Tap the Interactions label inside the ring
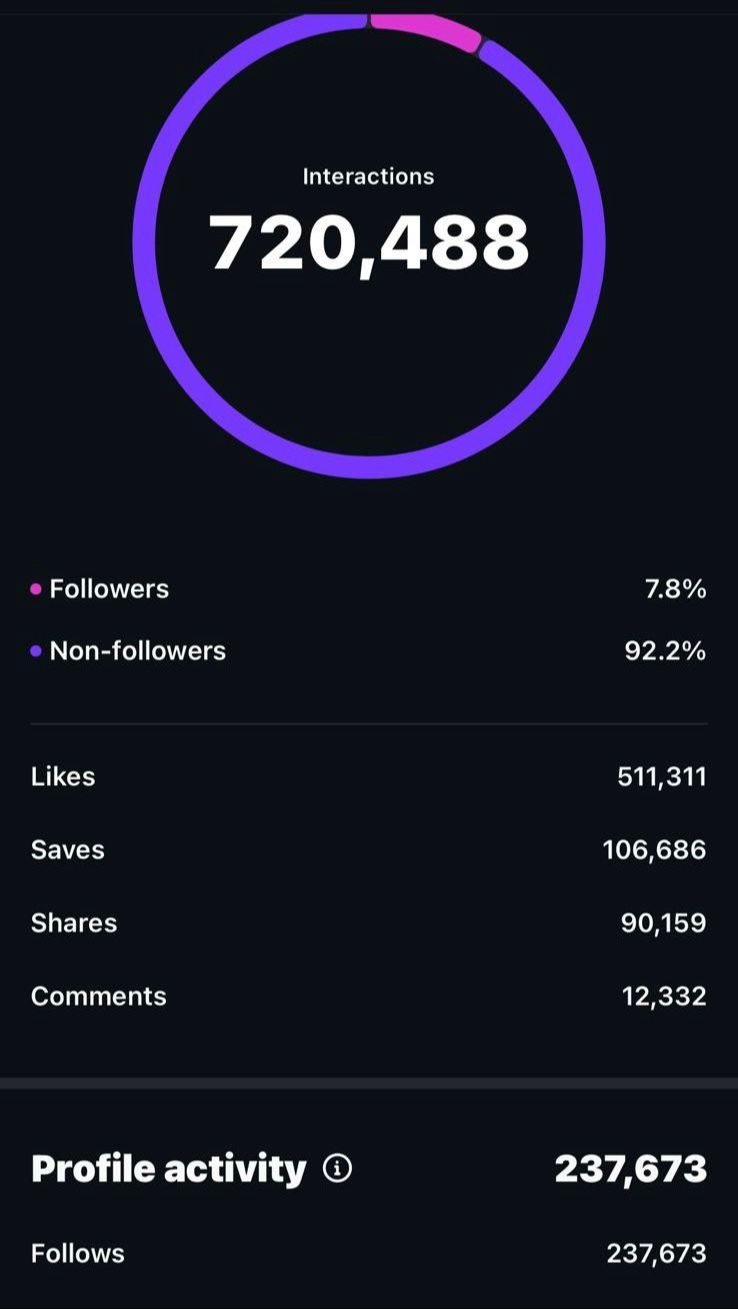 368,177
